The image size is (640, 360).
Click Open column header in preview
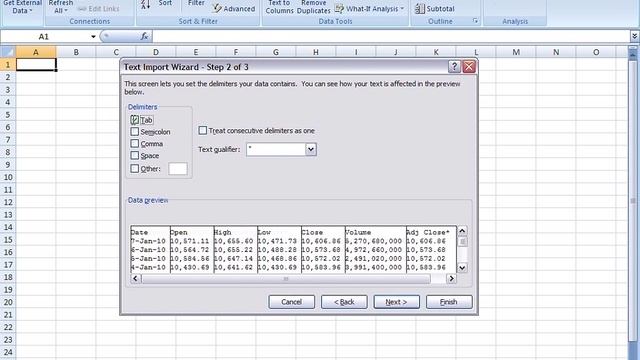click(x=178, y=232)
